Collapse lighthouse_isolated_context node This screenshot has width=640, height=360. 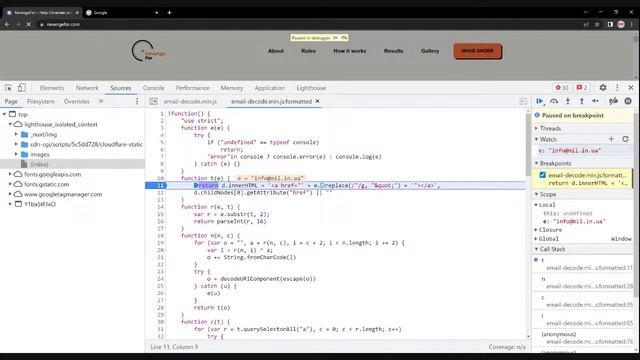[x=11, y=124]
